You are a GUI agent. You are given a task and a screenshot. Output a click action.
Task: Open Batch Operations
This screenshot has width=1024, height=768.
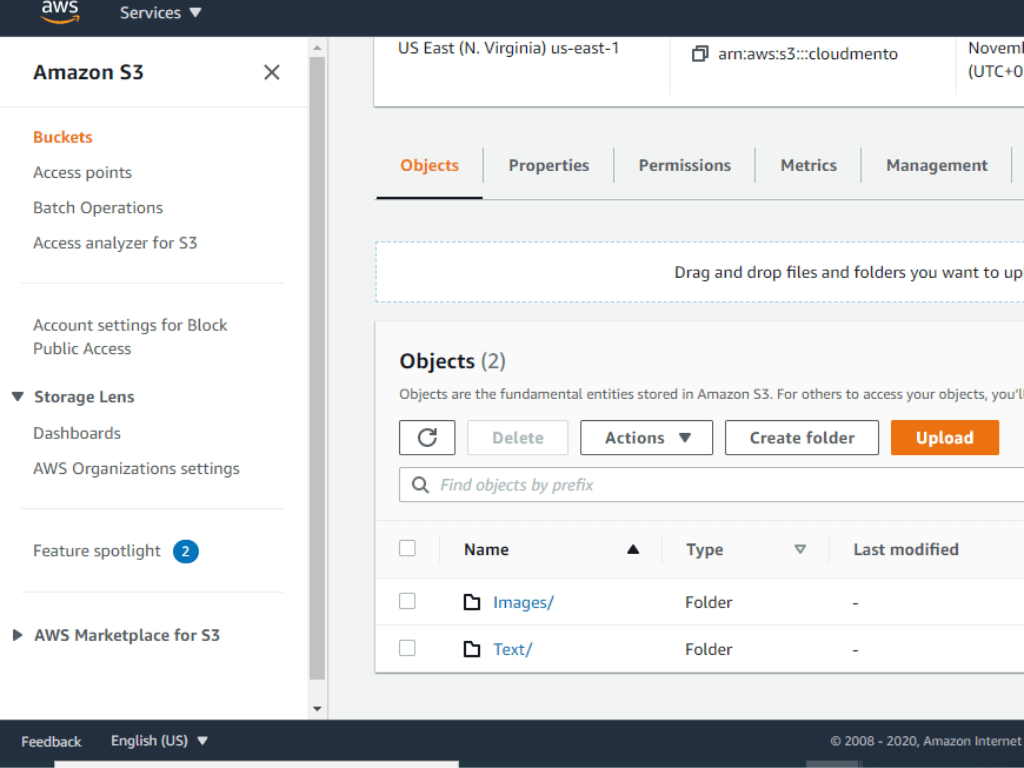(98, 208)
